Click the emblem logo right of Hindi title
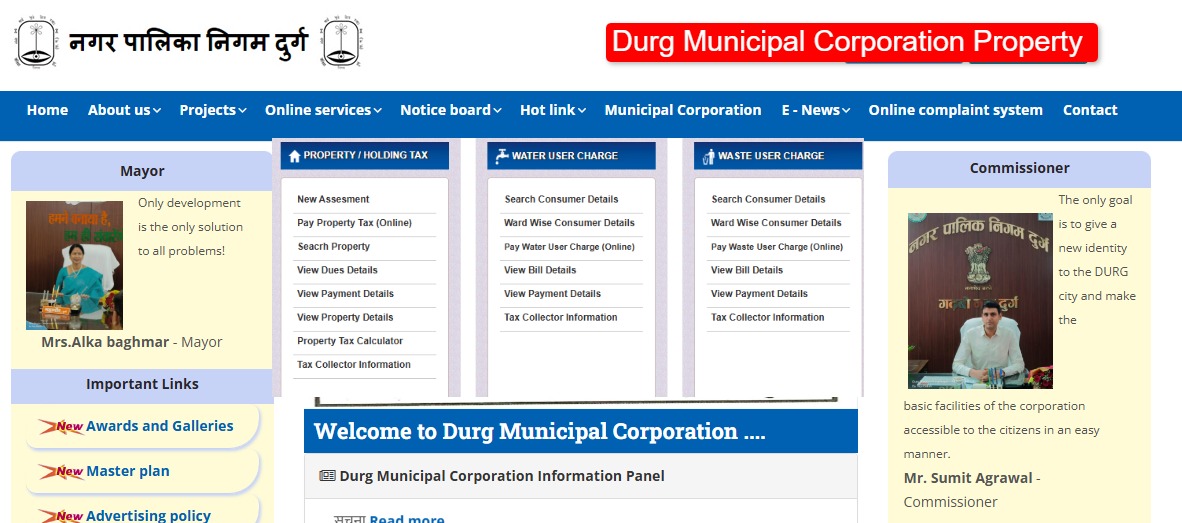This screenshot has width=1182, height=523. (343, 42)
